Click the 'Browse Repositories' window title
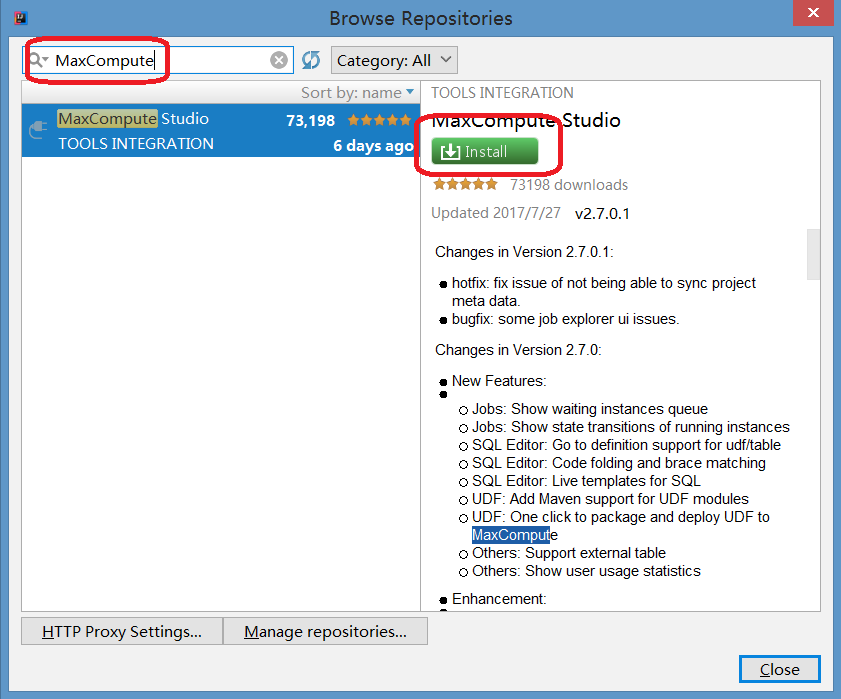Image resolution: width=841 pixels, height=699 pixels. 420,18
